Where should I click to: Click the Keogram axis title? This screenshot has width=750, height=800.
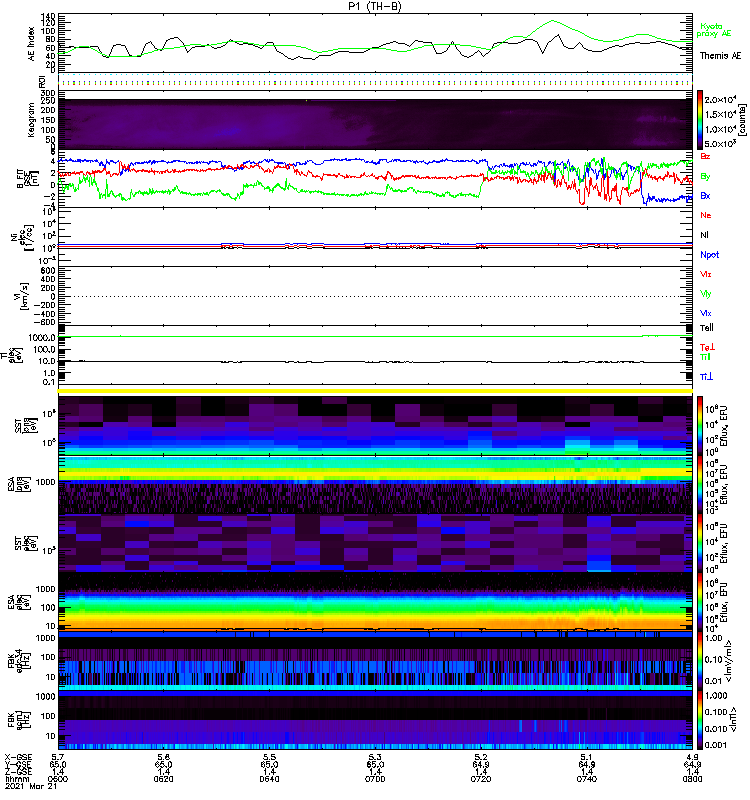[x=31, y=119]
